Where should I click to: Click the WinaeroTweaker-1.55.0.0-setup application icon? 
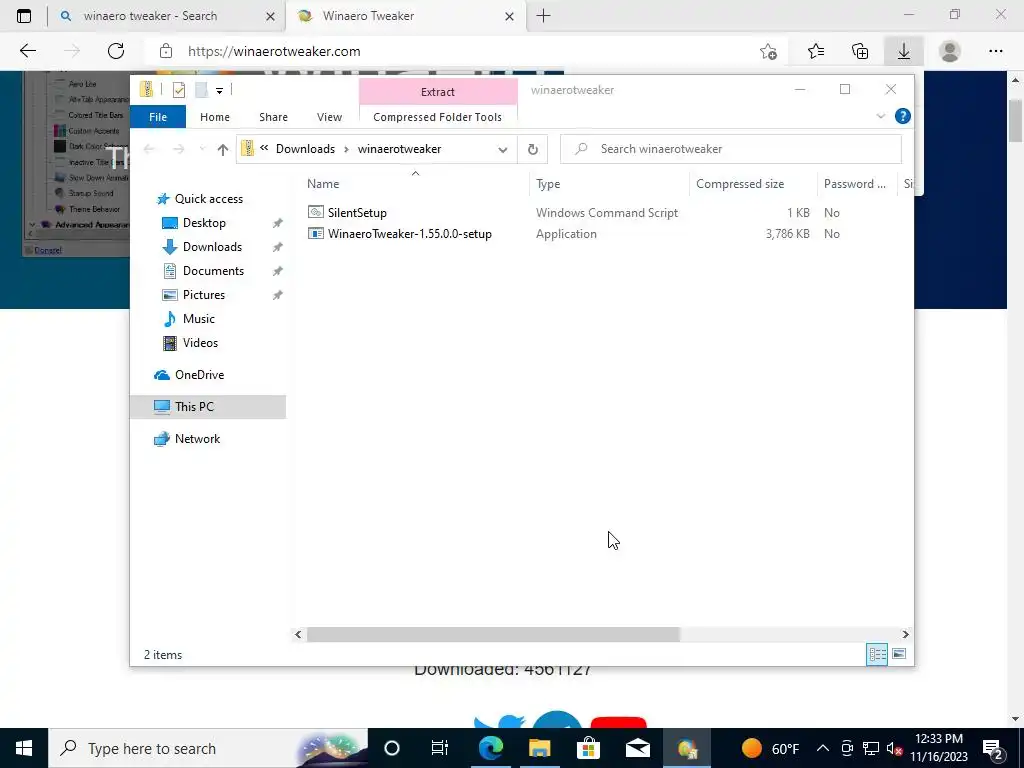[315, 234]
